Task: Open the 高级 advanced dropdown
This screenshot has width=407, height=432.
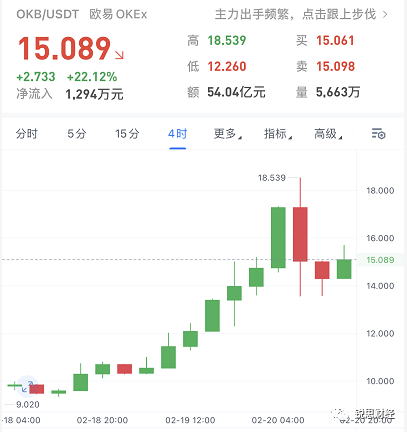Action: (328, 134)
